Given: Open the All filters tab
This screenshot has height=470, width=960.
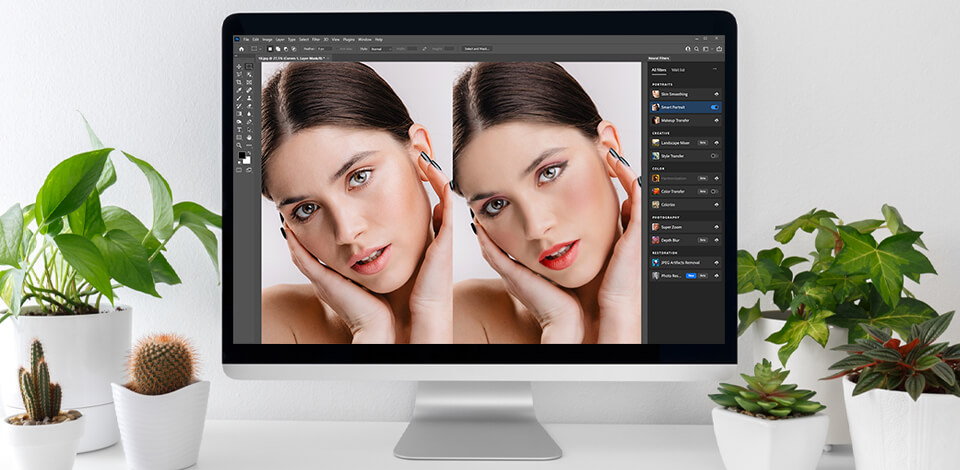Looking at the screenshot, I should (659, 70).
